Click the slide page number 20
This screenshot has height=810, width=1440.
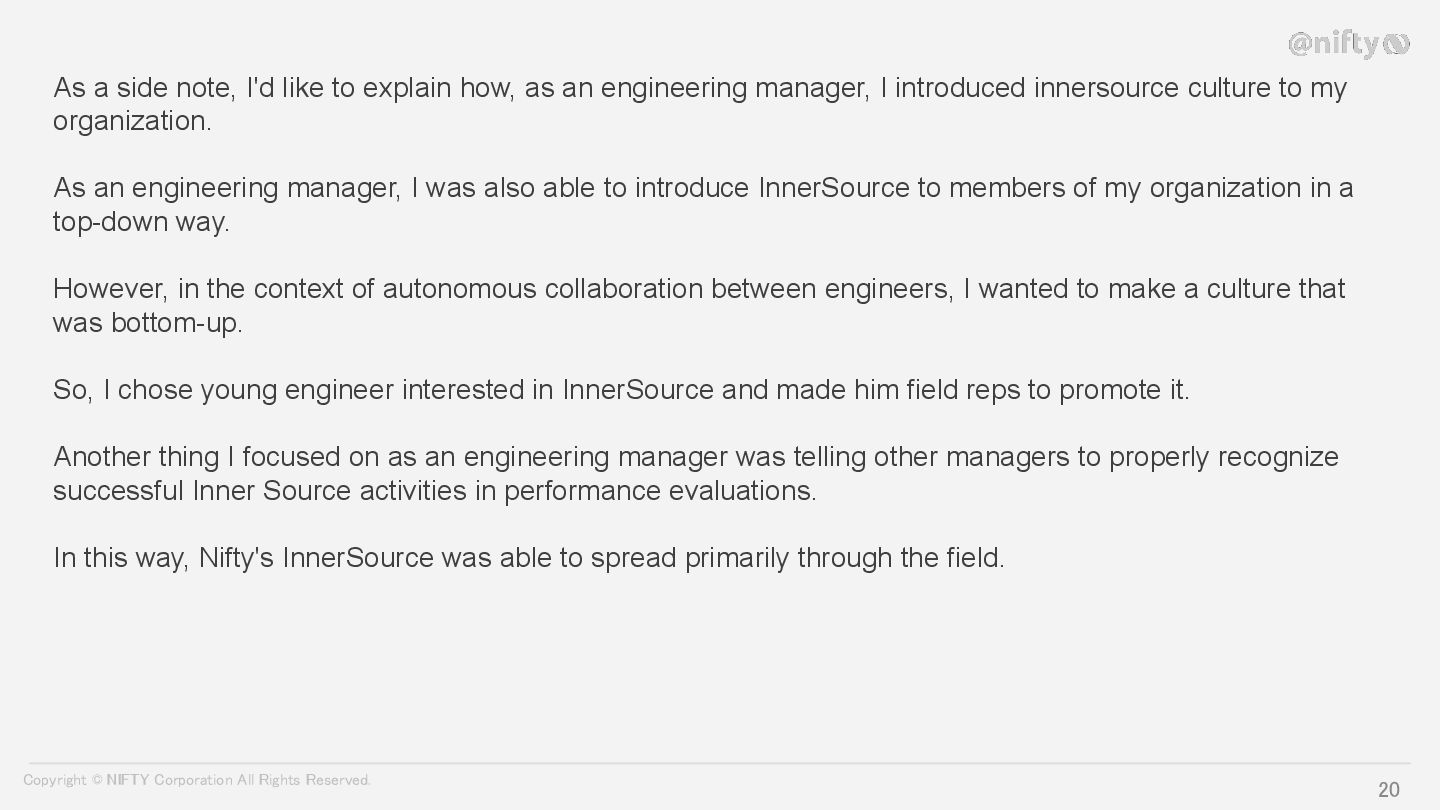pyautogui.click(x=1389, y=790)
